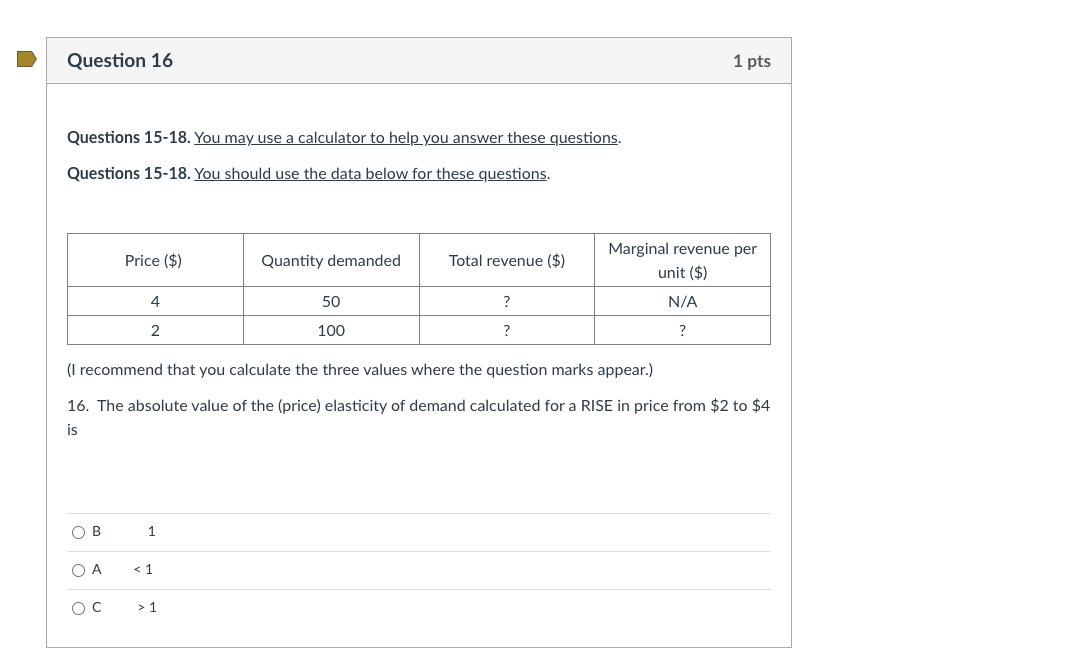Select answer B with value 1
Image resolution: width=1078 pixels, height=664 pixels.
coord(79,531)
